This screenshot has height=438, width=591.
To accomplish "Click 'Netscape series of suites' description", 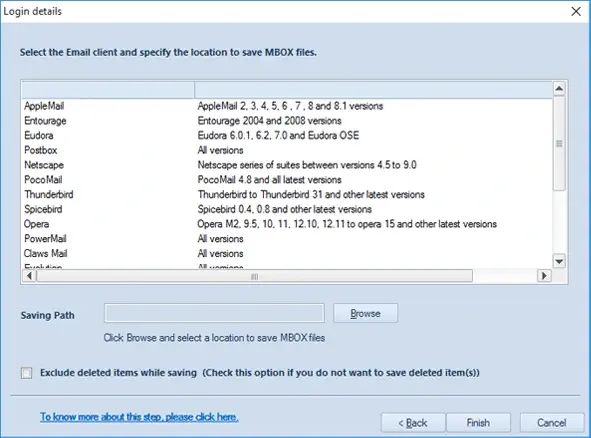I will tap(307, 165).
